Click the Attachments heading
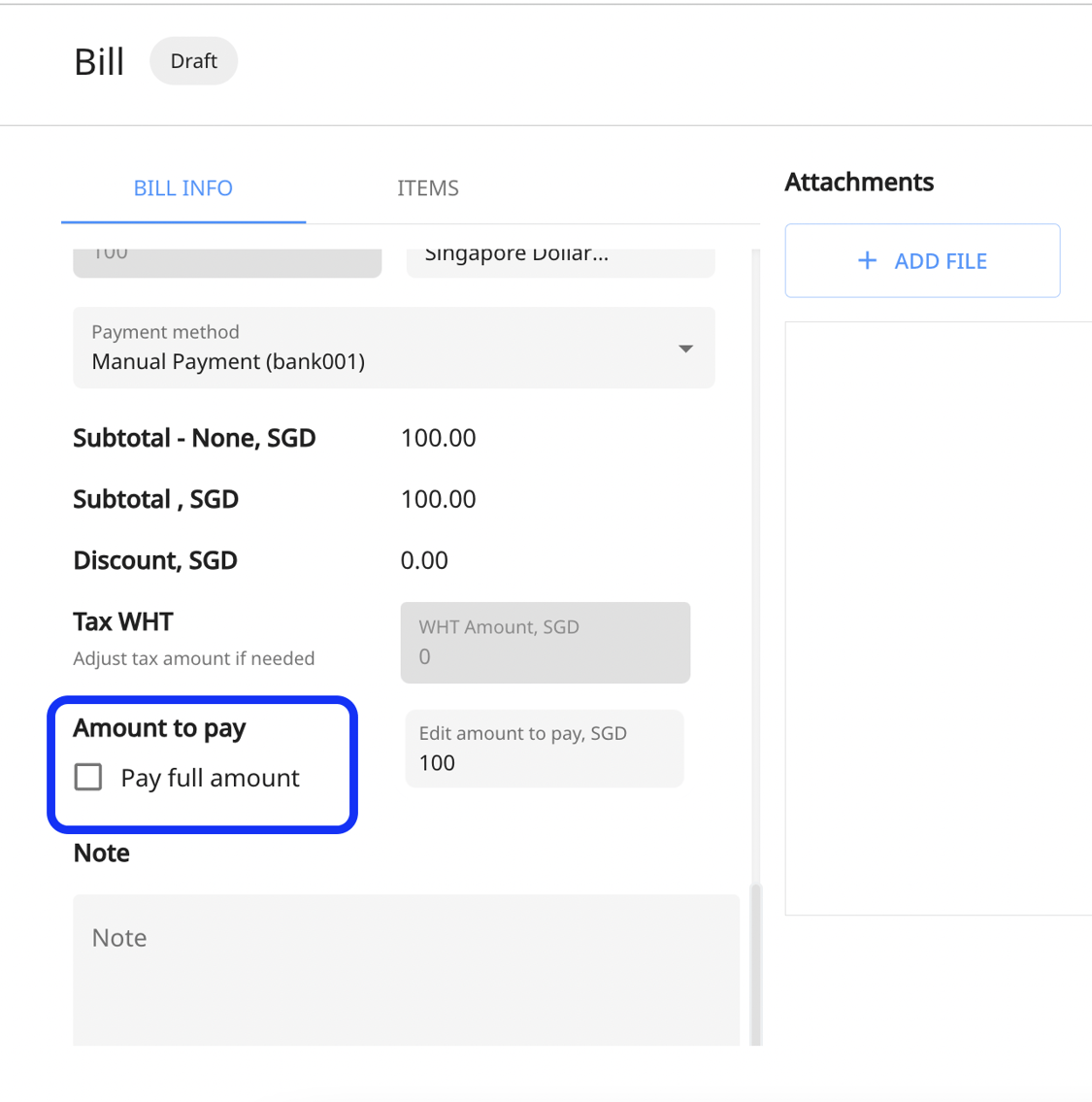This screenshot has height=1102, width=1092. click(x=858, y=182)
